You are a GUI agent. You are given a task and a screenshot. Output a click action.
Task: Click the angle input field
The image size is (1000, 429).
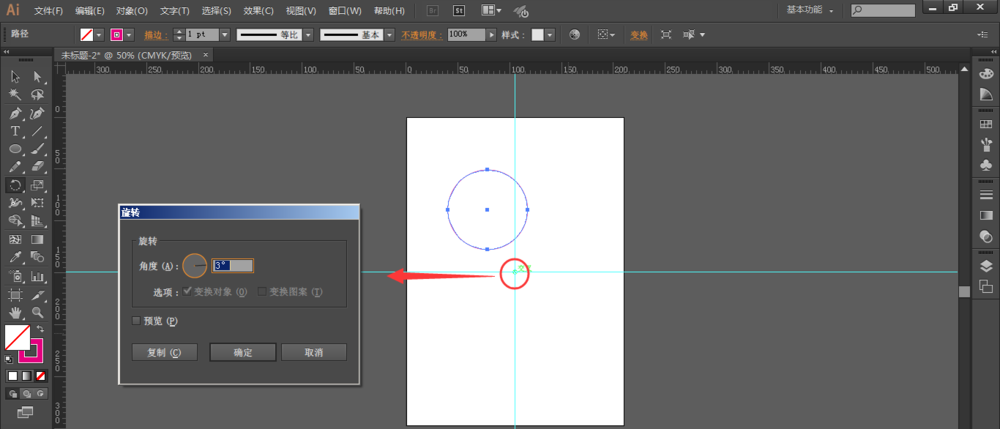pos(233,265)
